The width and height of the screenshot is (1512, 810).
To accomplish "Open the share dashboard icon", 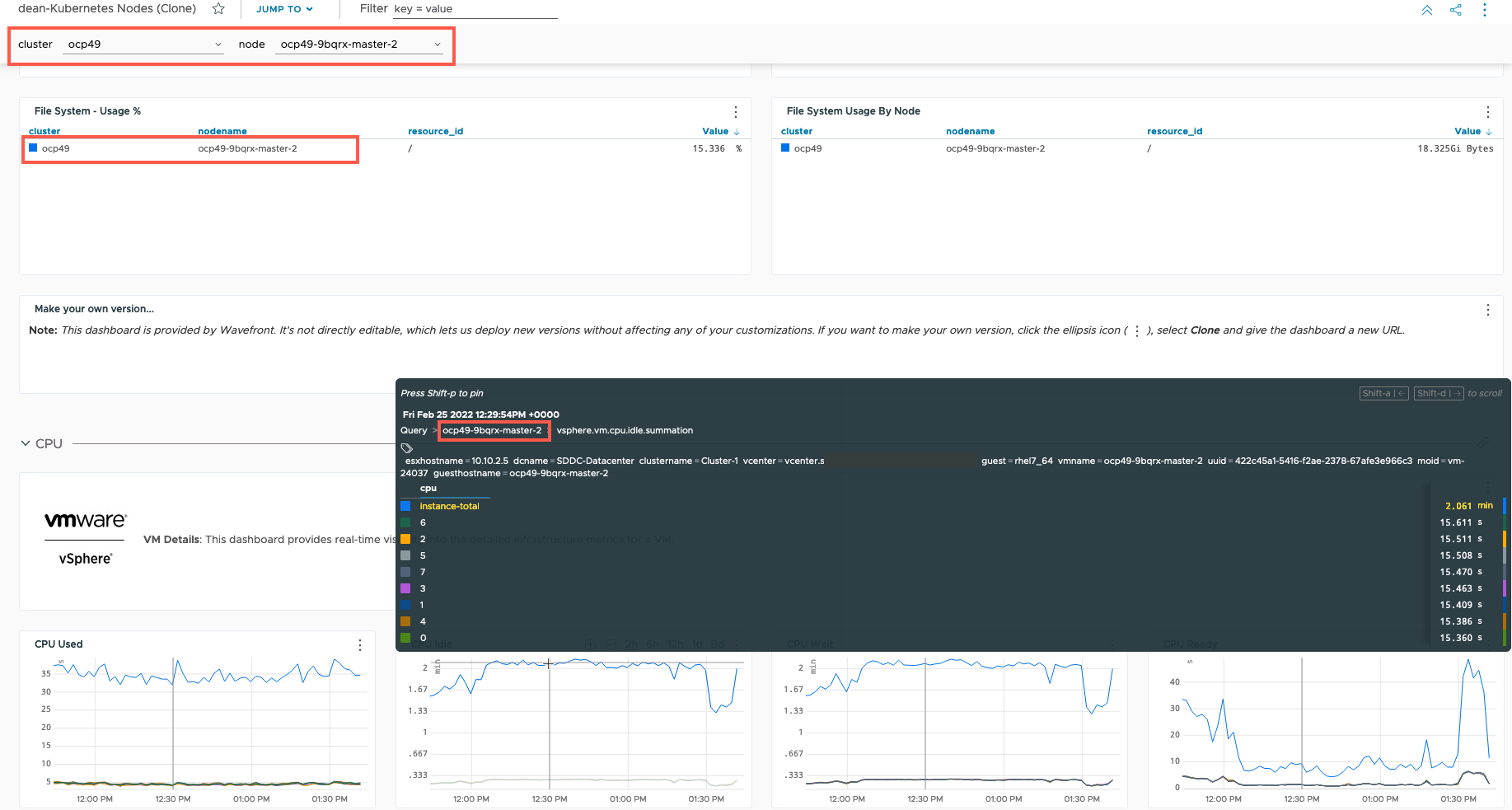I will point(1456,10).
